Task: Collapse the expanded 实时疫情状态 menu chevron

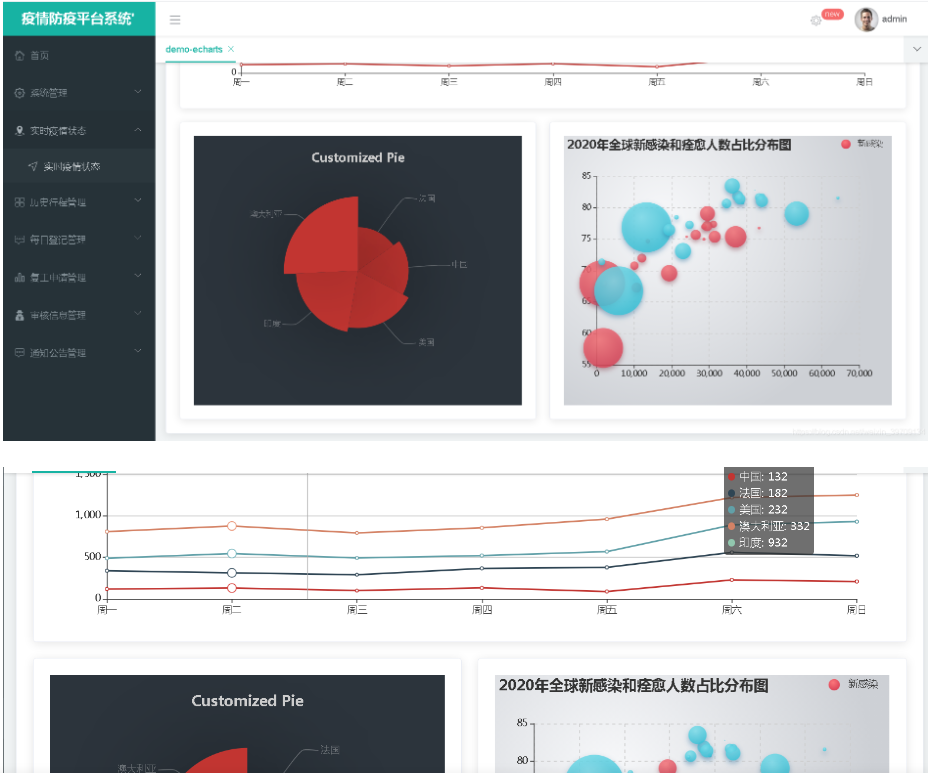Action: [x=138, y=130]
